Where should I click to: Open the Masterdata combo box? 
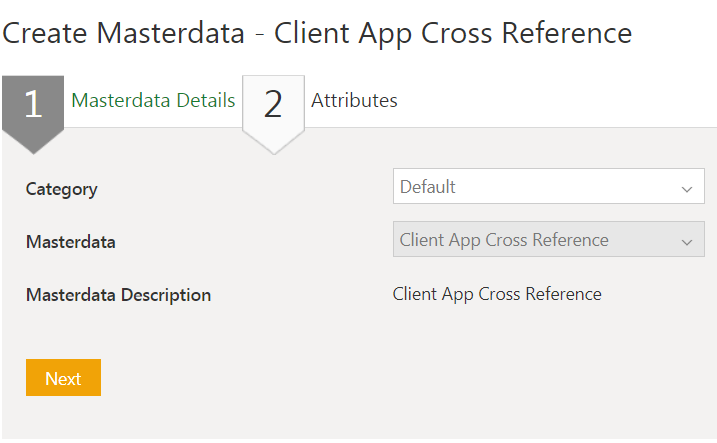coord(548,240)
